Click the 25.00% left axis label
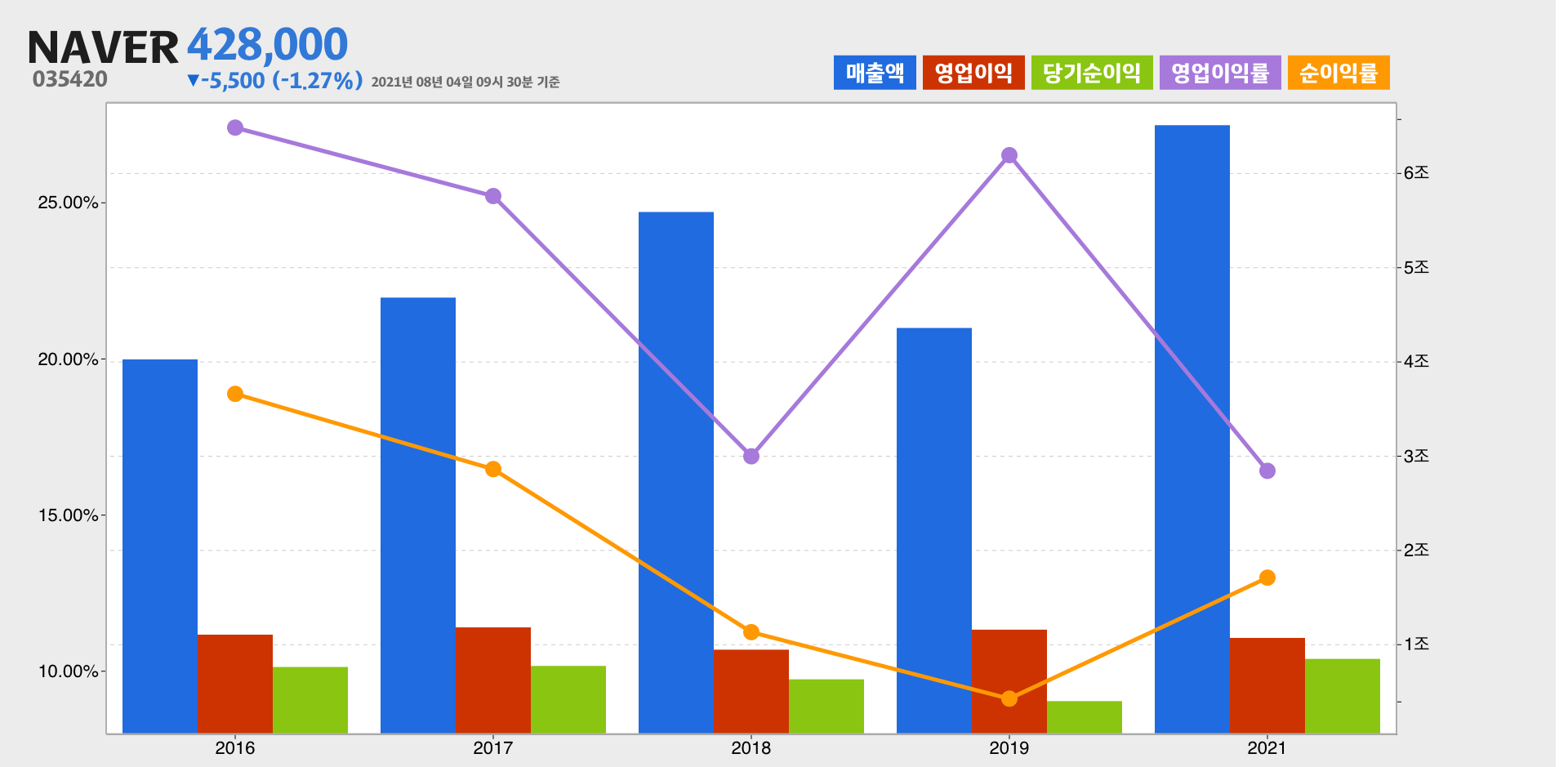Screen dimensions: 1568x767 (x=68, y=203)
